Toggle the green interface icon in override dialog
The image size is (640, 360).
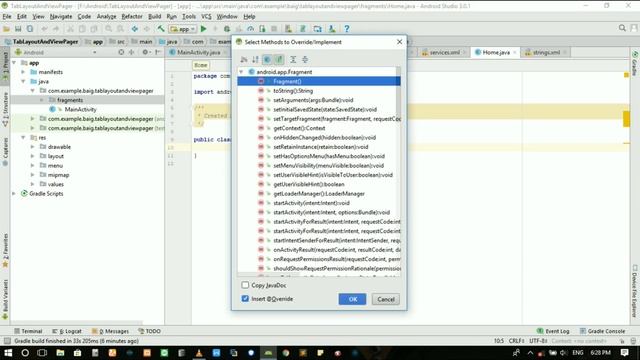pos(279,60)
